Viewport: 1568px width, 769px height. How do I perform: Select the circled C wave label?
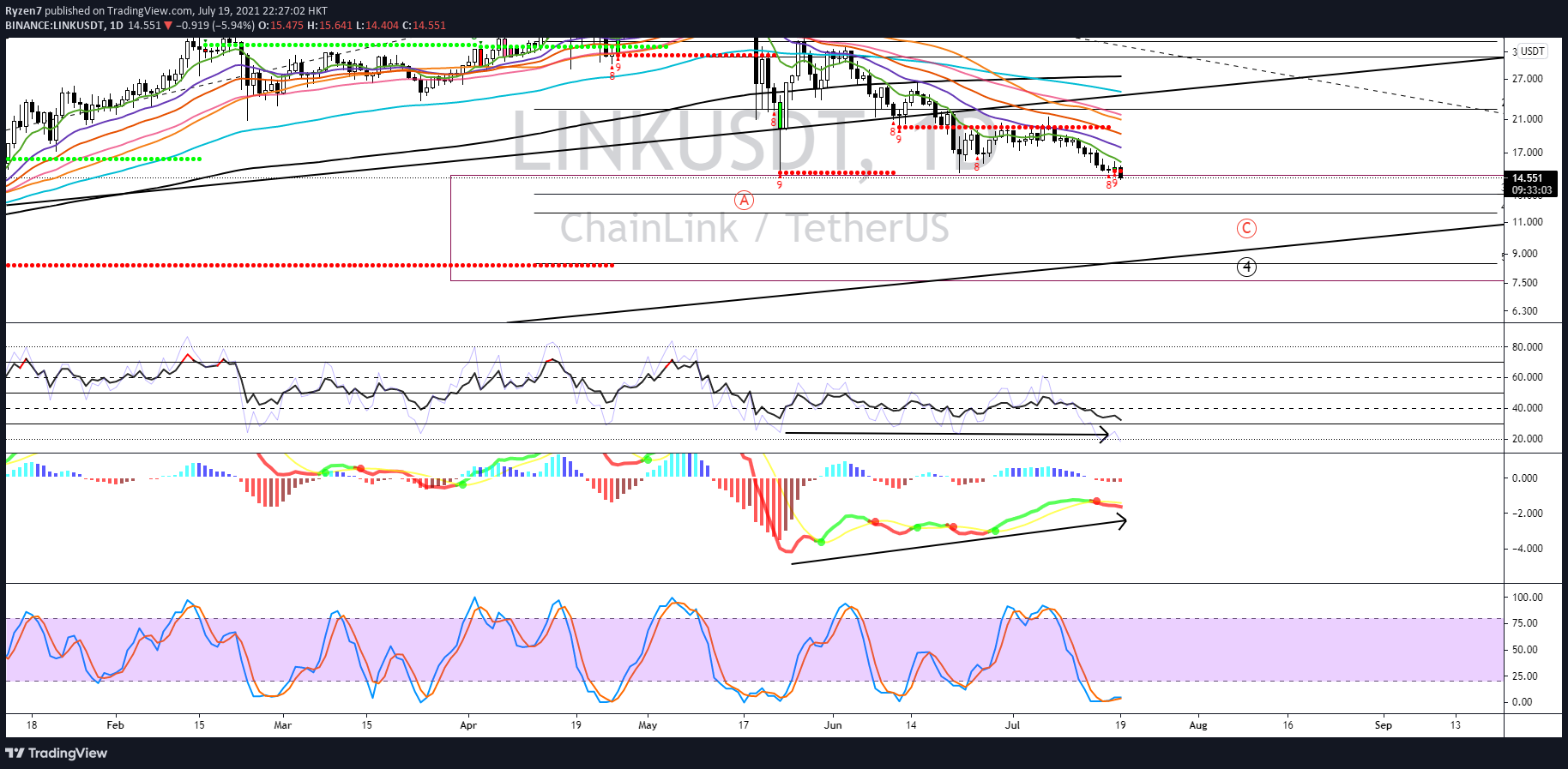(x=1246, y=228)
